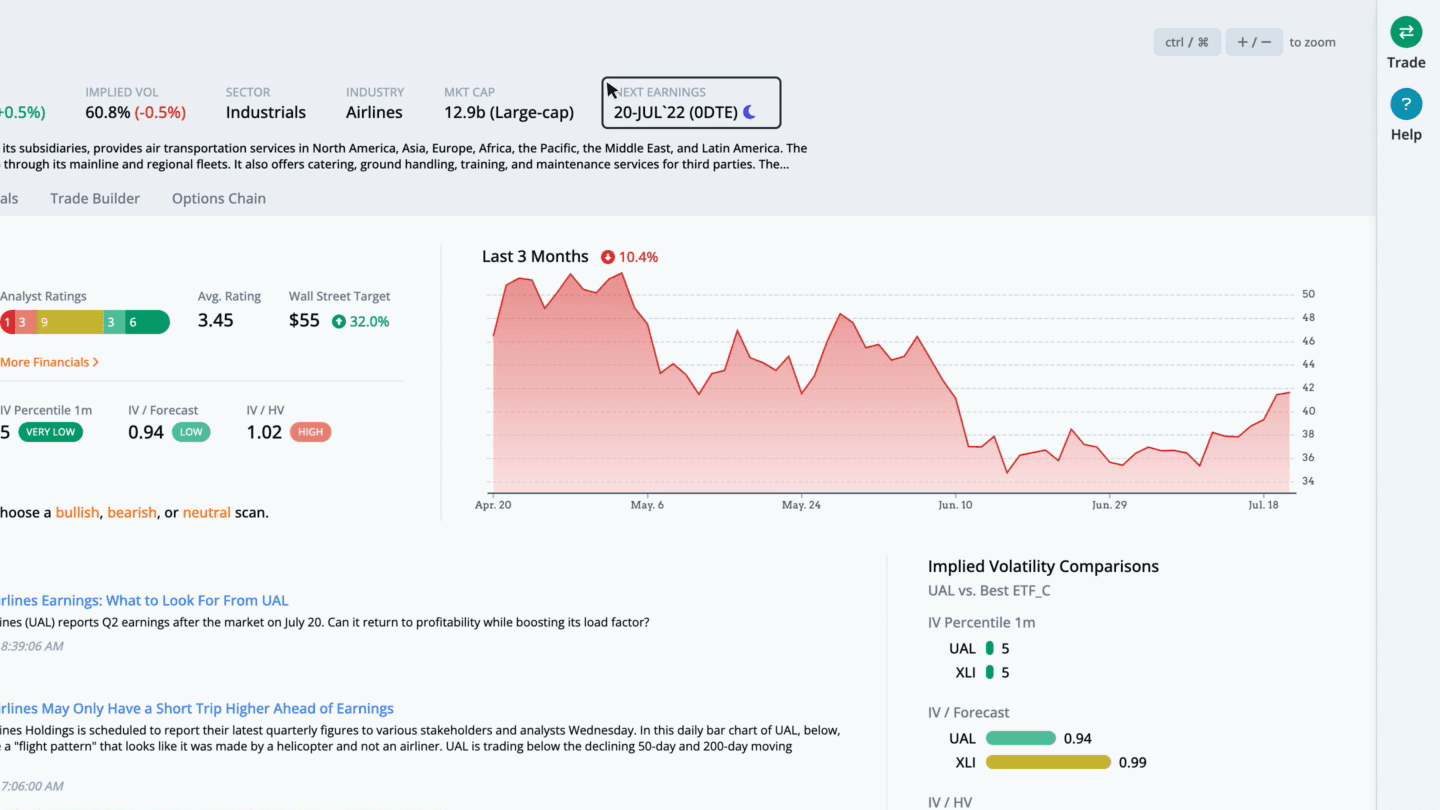This screenshot has width=1440, height=810.
Task: Click the HIGH IV / HV badge
Action: (x=310, y=432)
